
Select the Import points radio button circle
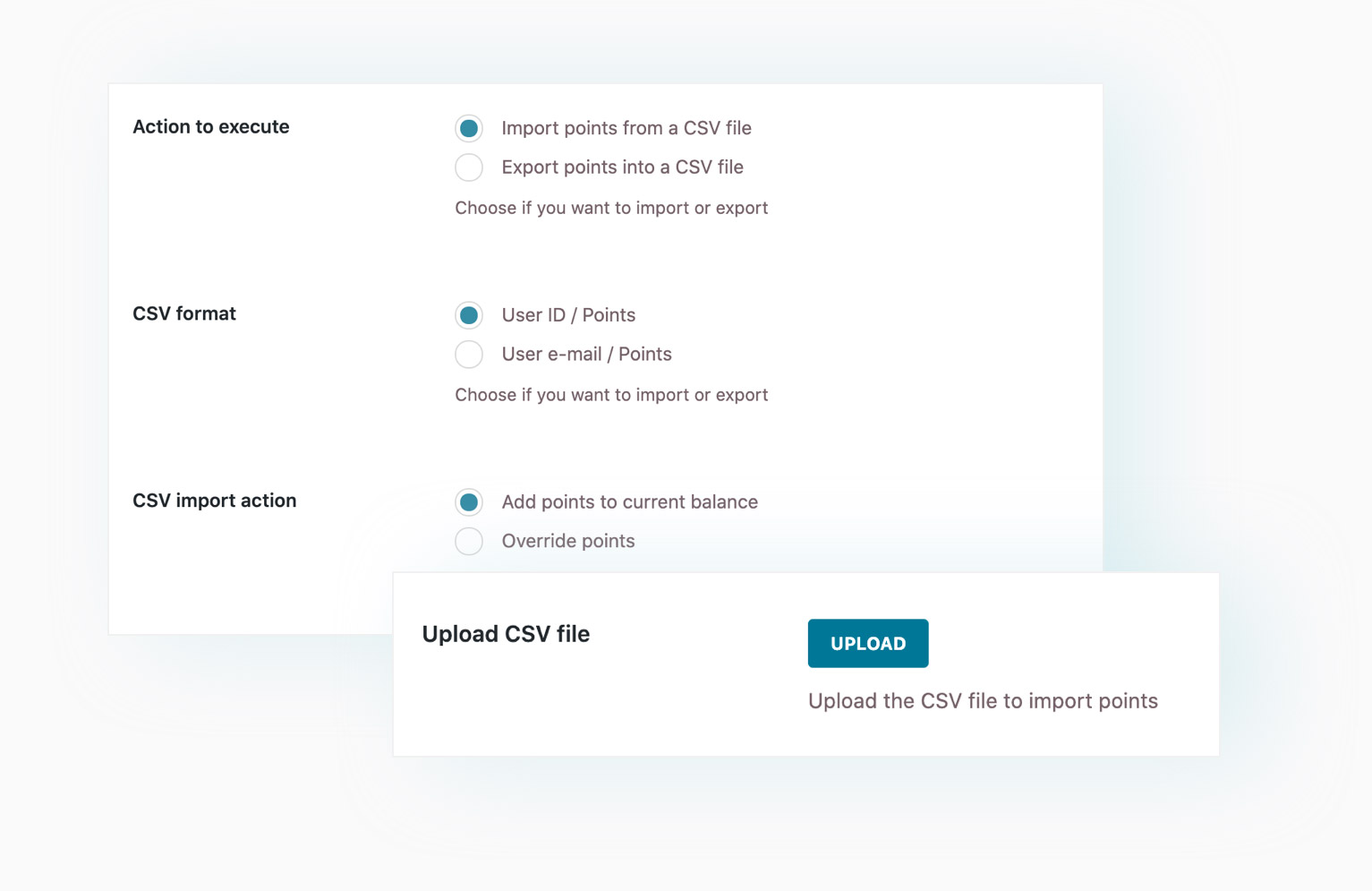point(469,128)
